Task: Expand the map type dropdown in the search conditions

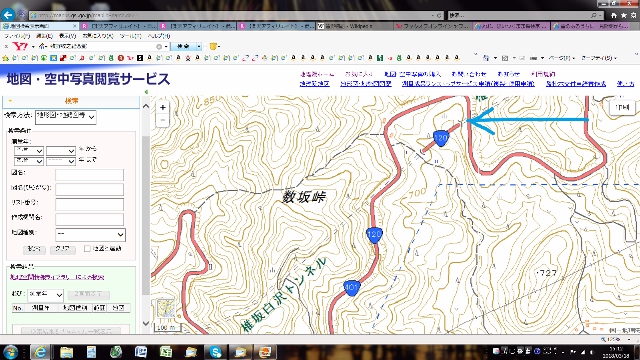Action: (x=90, y=234)
